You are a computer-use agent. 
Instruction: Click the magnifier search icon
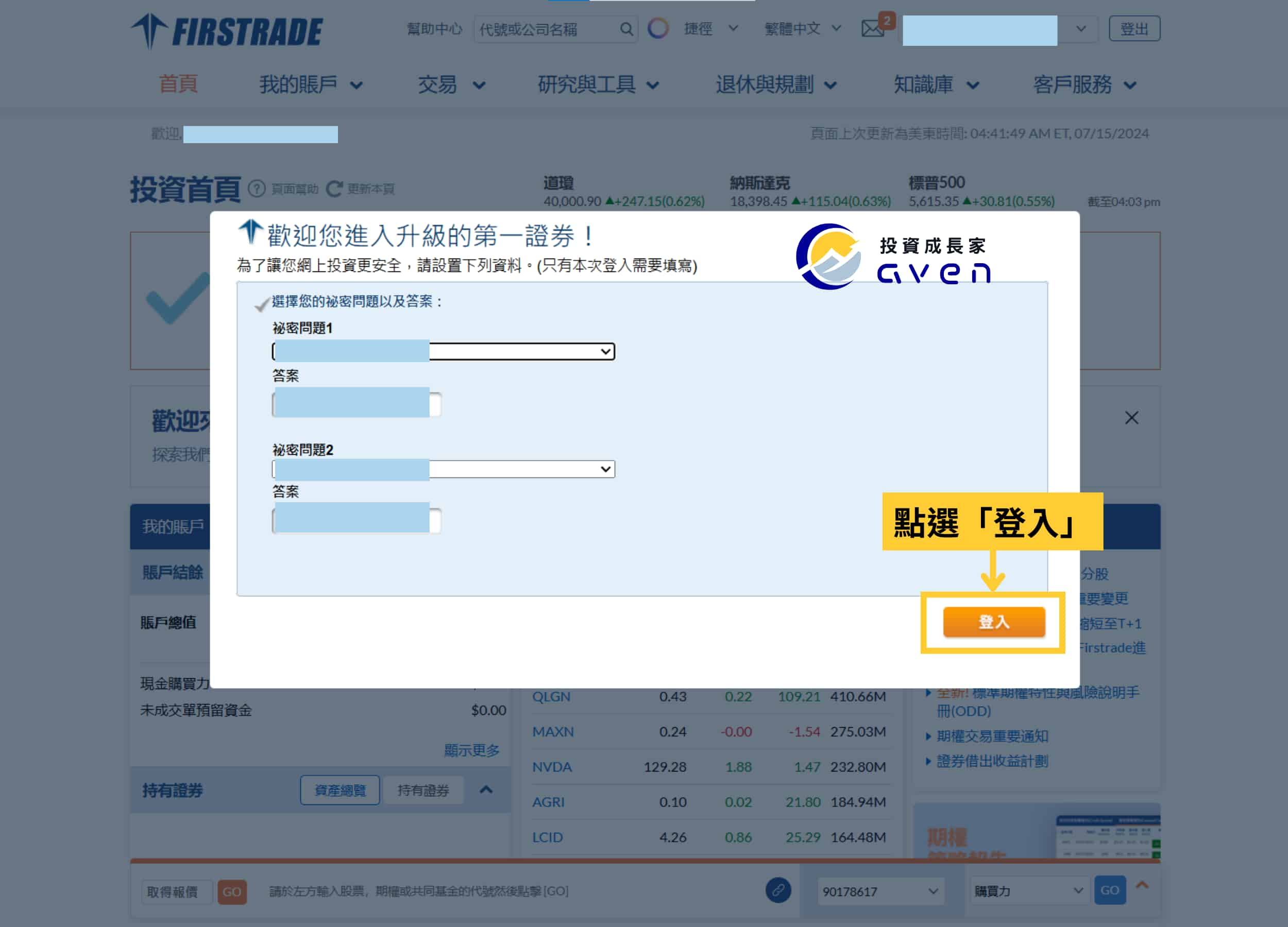pyautogui.click(x=626, y=29)
